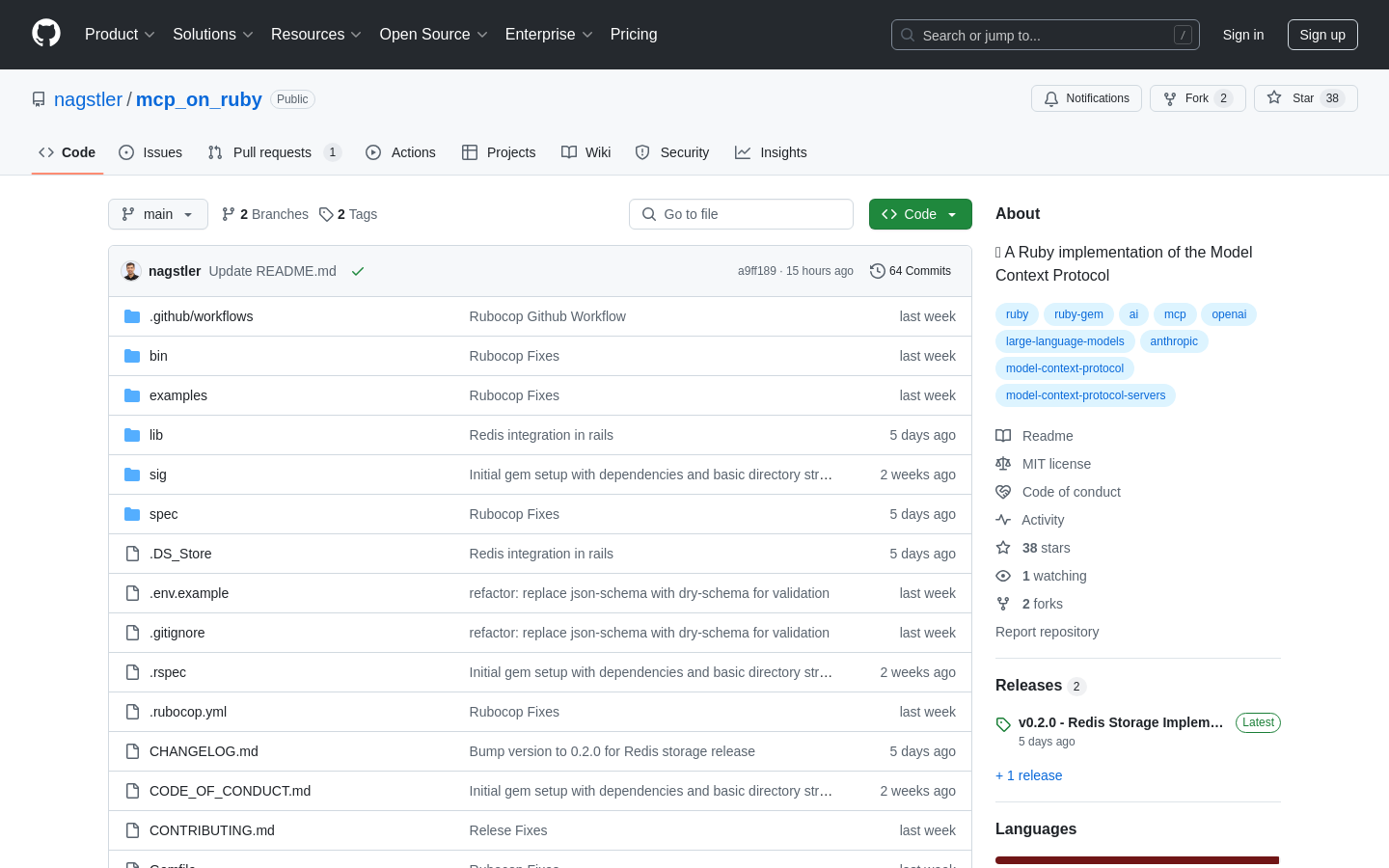The image size is (1389, 868).
Task: View 2 Tags link
Action: [348, 214]
